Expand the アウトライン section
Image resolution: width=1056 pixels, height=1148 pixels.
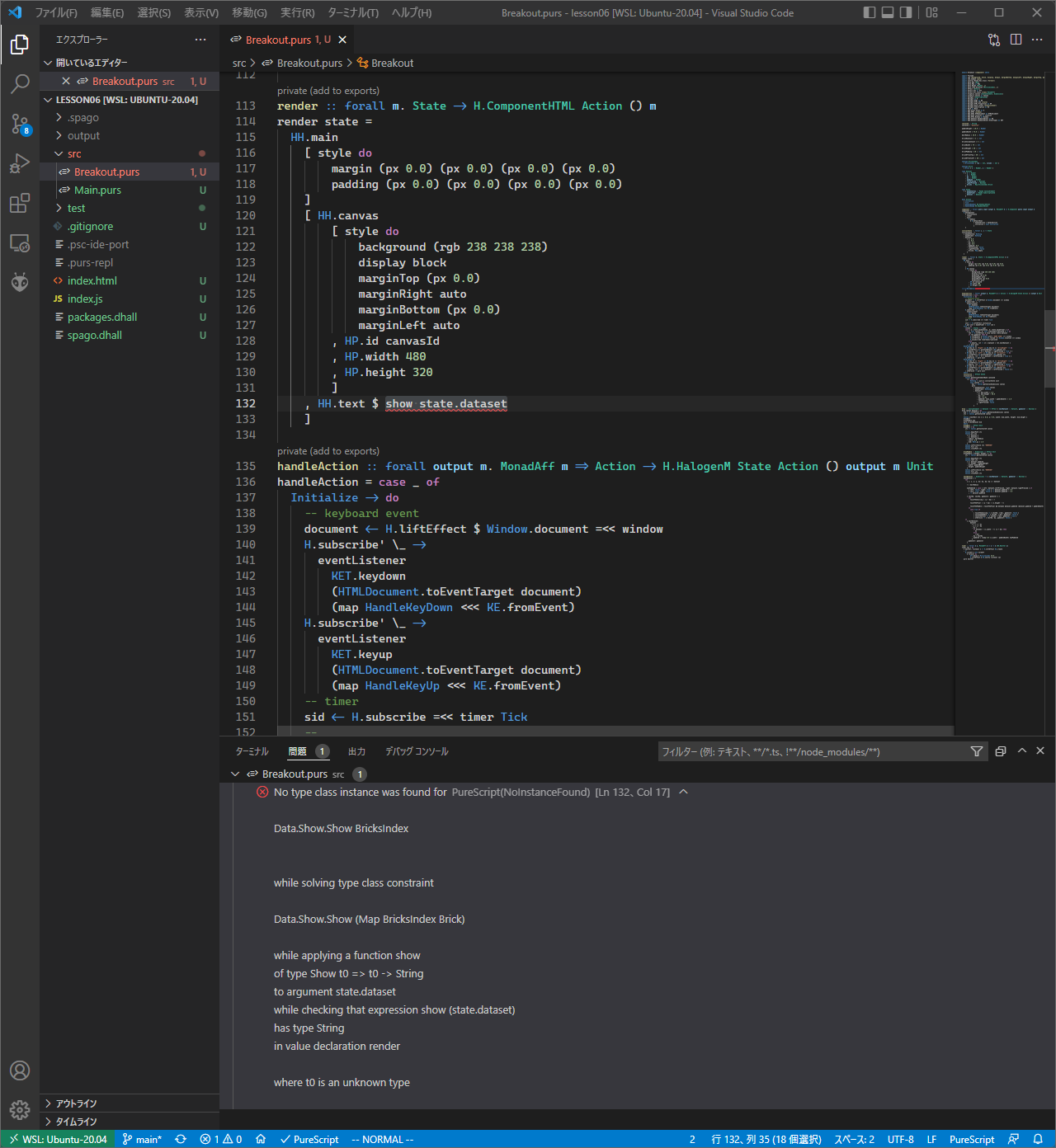76,1103
